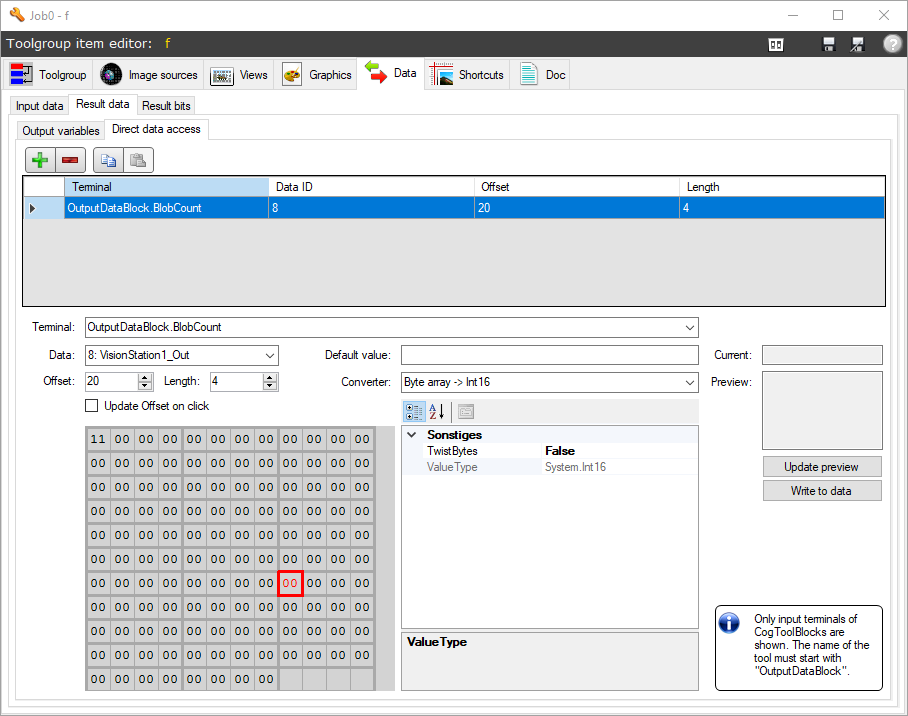Click the Offset cell with value 20
The height and width of the screenshot is (716, 908).
pos(577,208)
